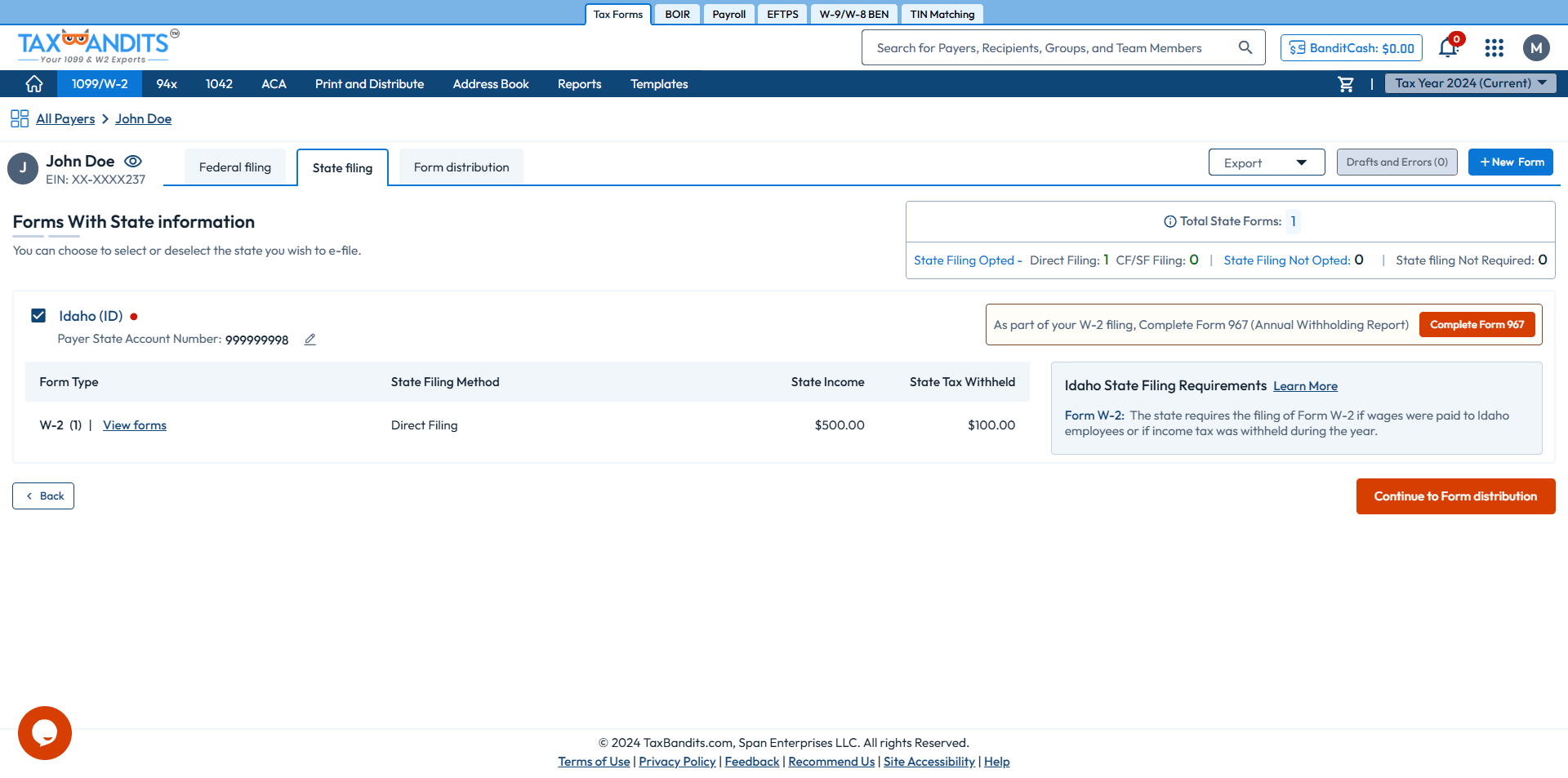Open the home dashboard icon
The height and width of the screenshot is (778, 1568).
coord(34,84)
